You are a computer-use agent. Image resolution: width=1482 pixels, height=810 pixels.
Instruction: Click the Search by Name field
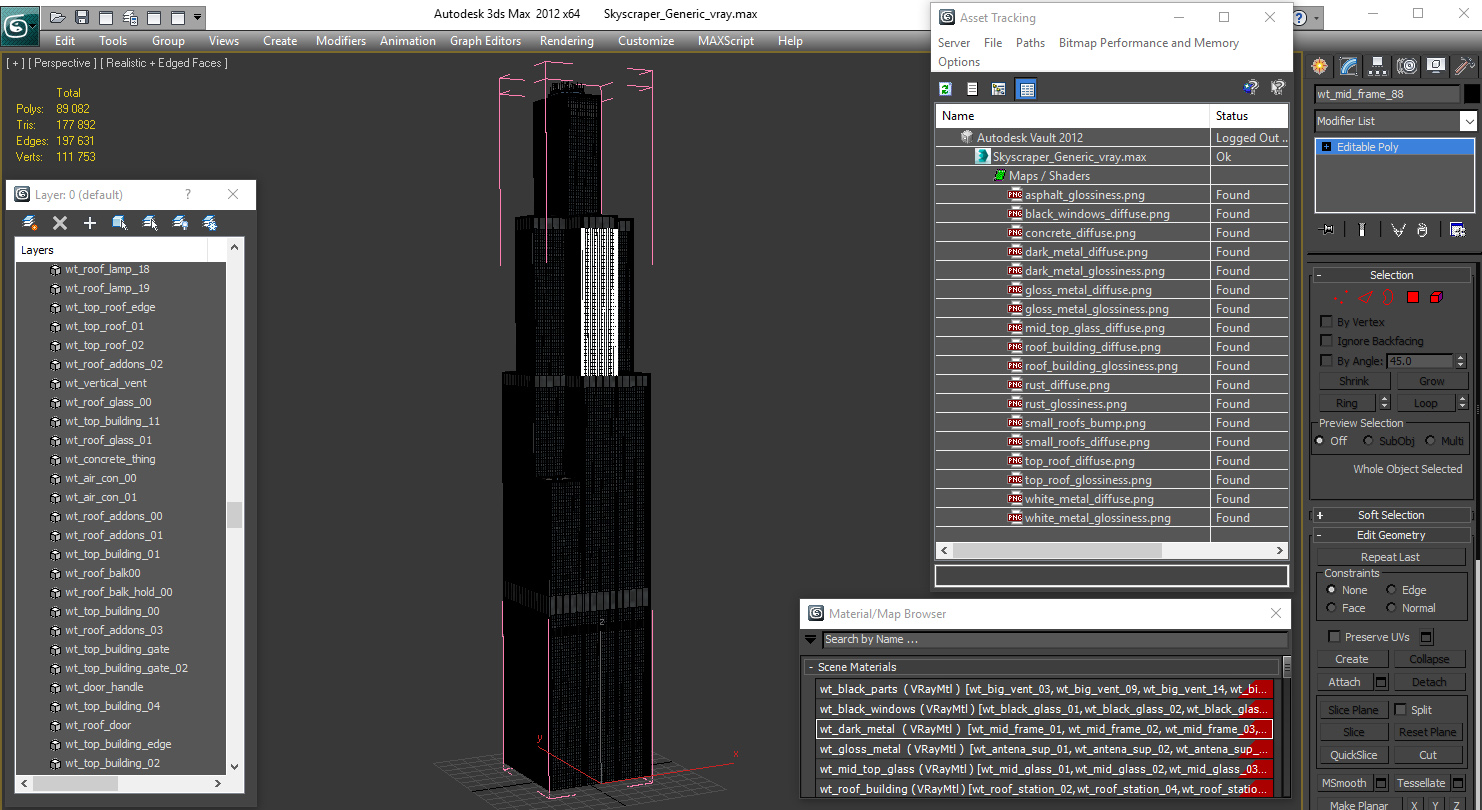(x=1055, y=639)
